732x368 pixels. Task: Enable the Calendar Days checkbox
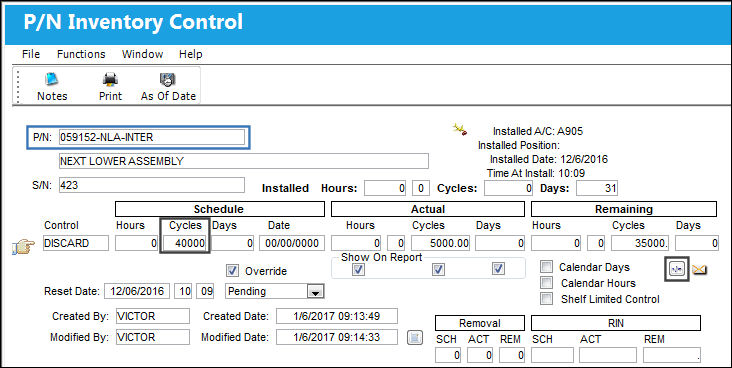click(x=546, y=267)
